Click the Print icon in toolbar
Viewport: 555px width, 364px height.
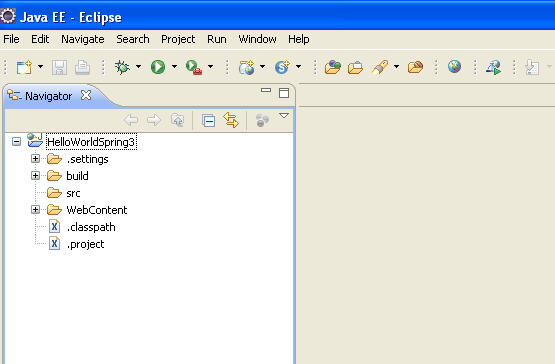coord(82,67)
